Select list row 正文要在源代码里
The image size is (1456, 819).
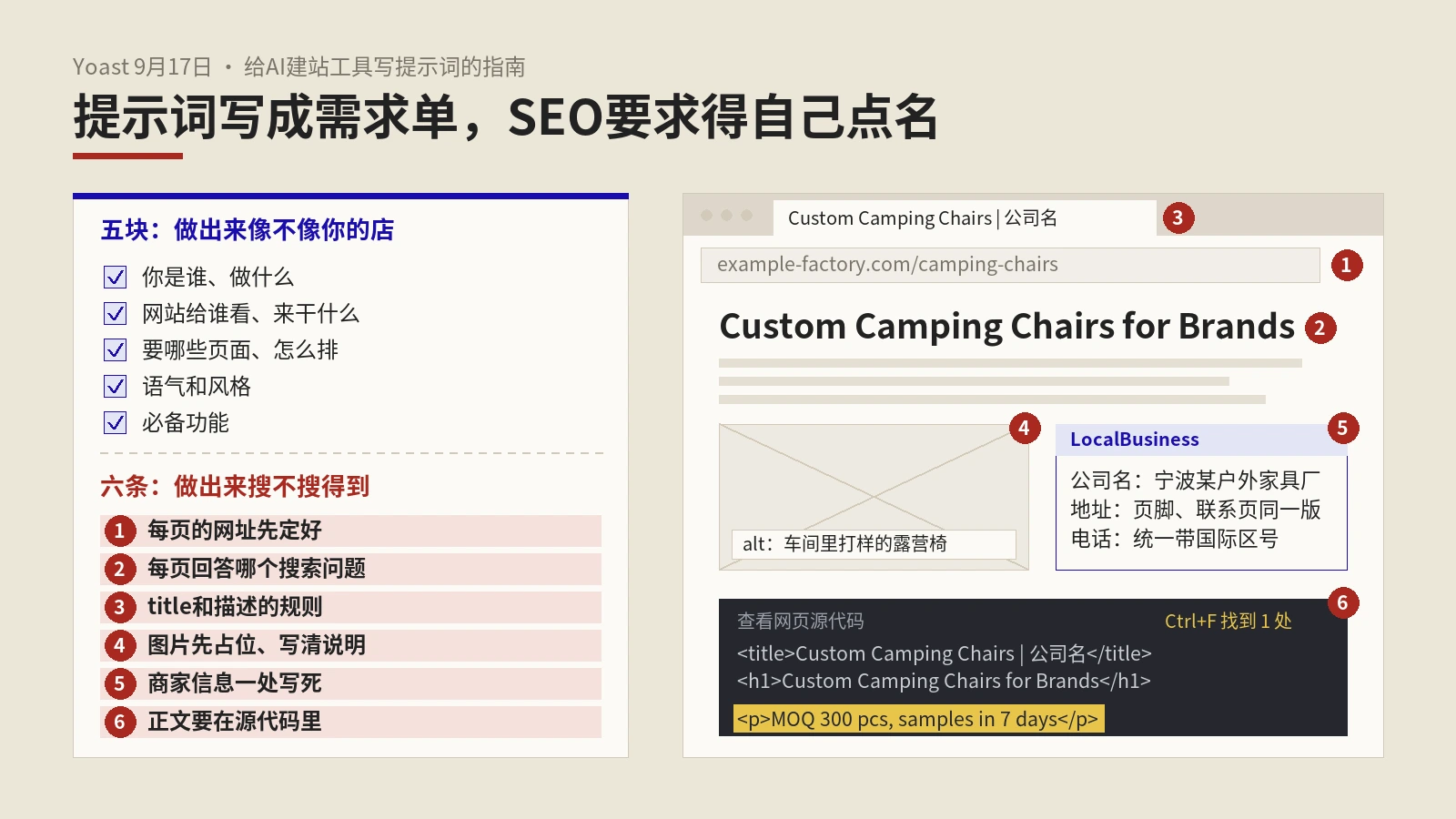click(x=350, y=722)
